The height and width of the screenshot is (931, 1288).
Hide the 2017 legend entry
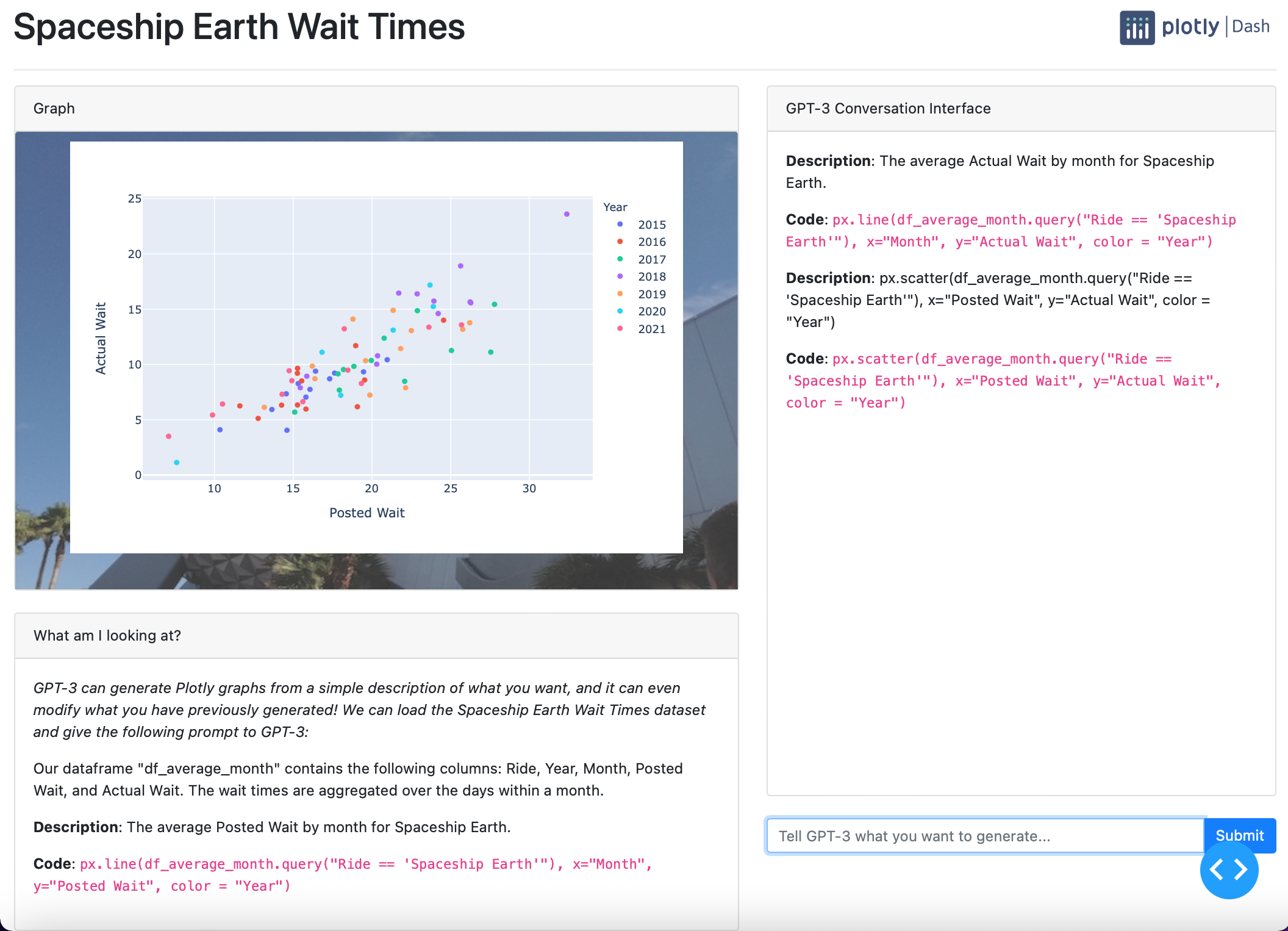(651, 259)
